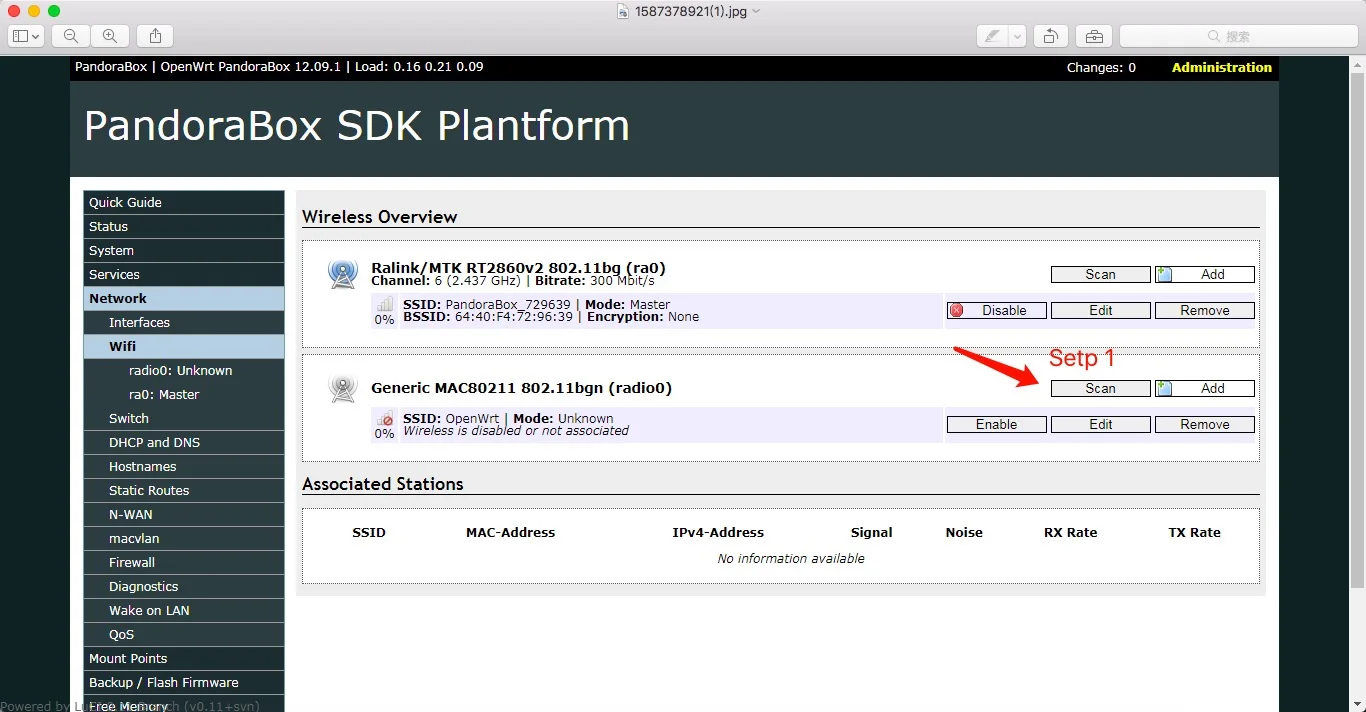This screenshot has height=712, width=1366.
Task: Click the TX Rate column header
Action: click(1194, 532)
